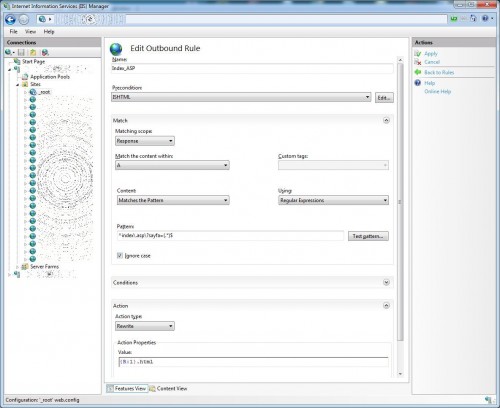Viewport: 500px width, 408px height.
Task: Collapse the Action section
Action: point(386,305)
